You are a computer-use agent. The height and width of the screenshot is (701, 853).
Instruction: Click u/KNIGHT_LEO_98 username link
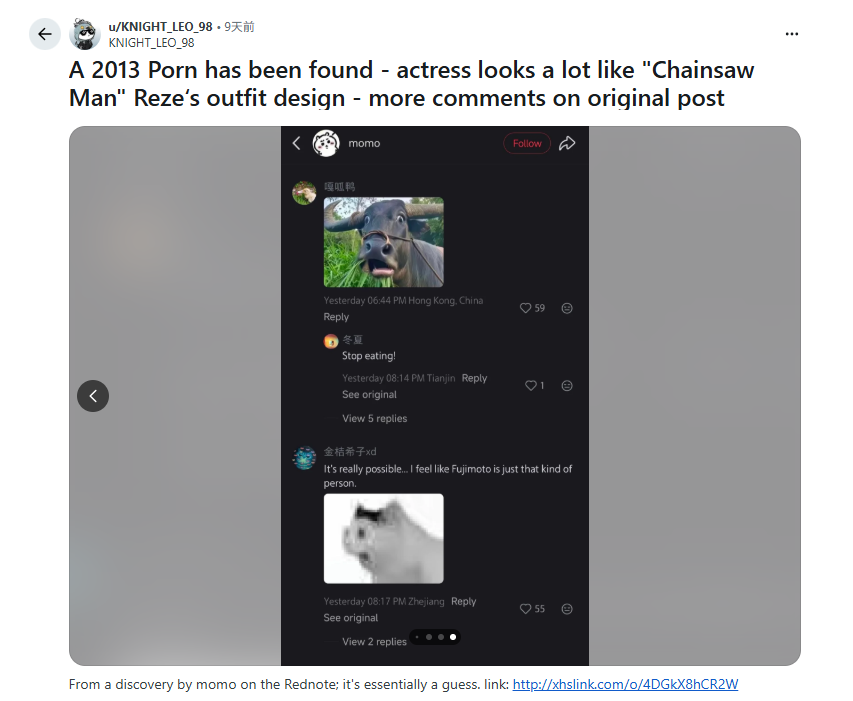[160, 27]
